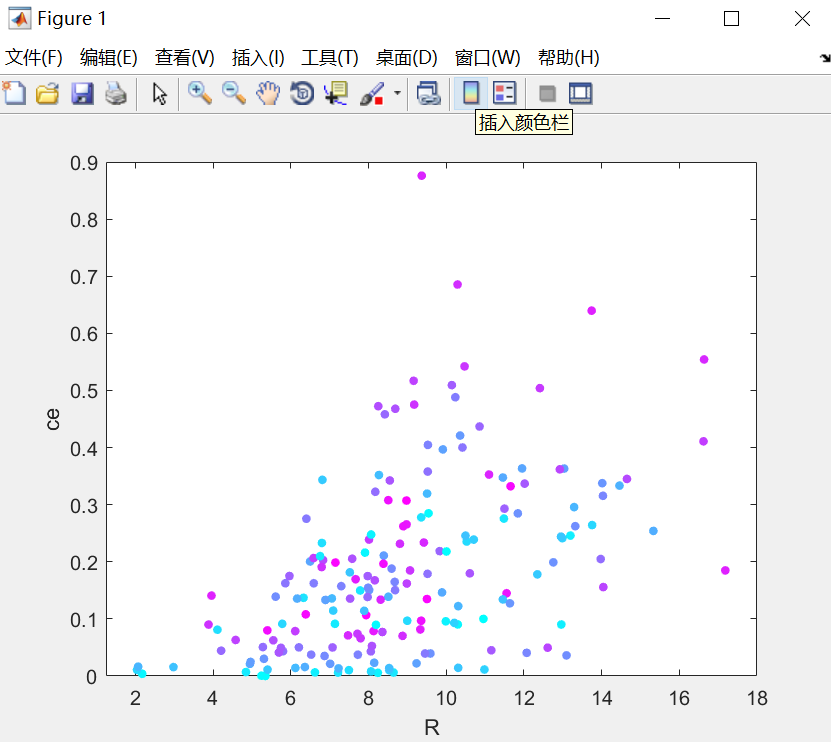The height and width of the screenshot is (742, 831).
Task: Click the x-axis tick label 2
Action: coord(135,699)
